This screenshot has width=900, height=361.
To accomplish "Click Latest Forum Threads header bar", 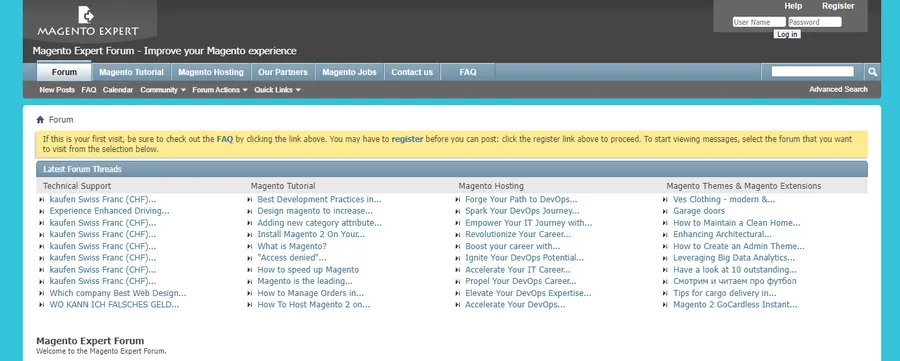I will 452,169.
